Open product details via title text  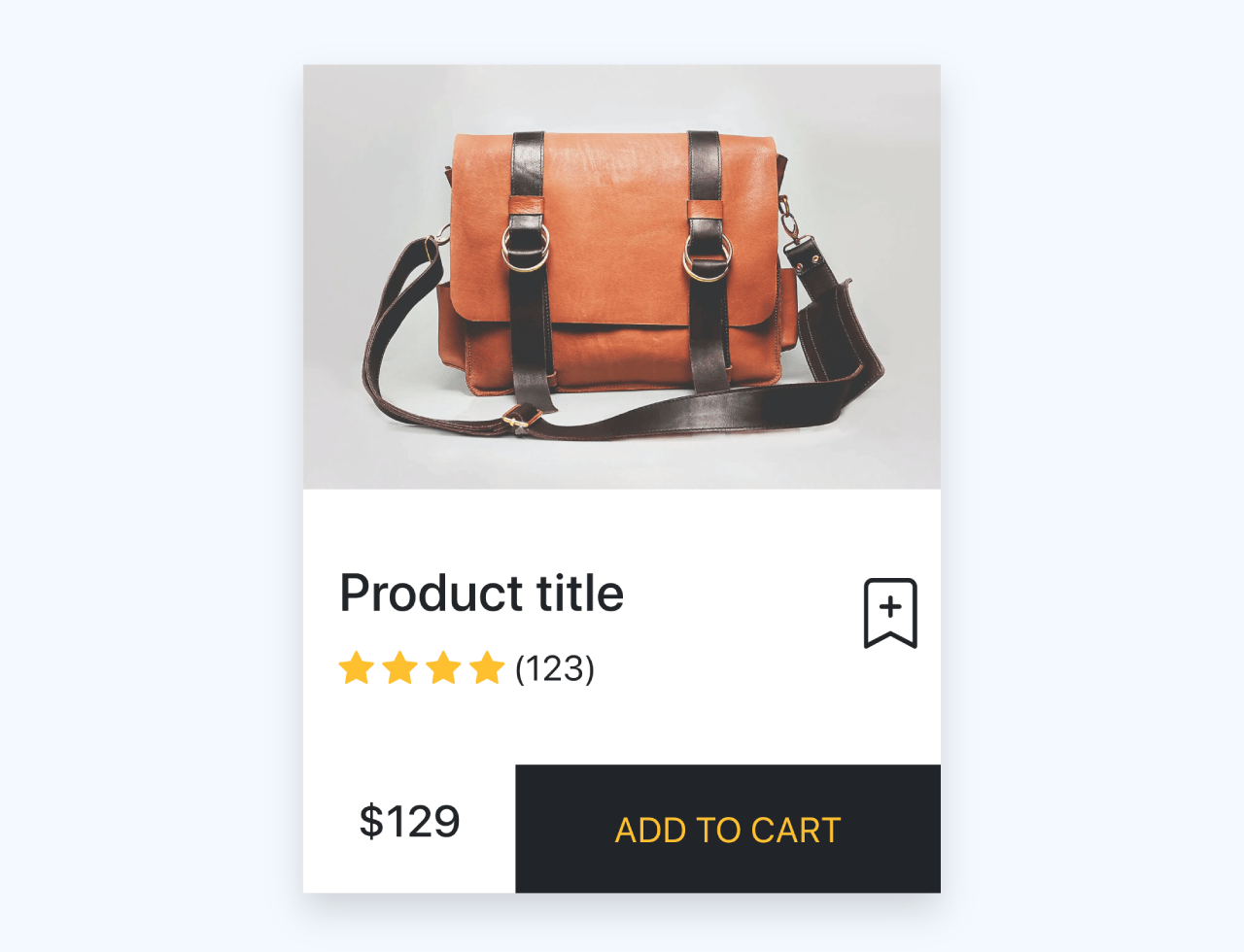(x=481, y=593)
